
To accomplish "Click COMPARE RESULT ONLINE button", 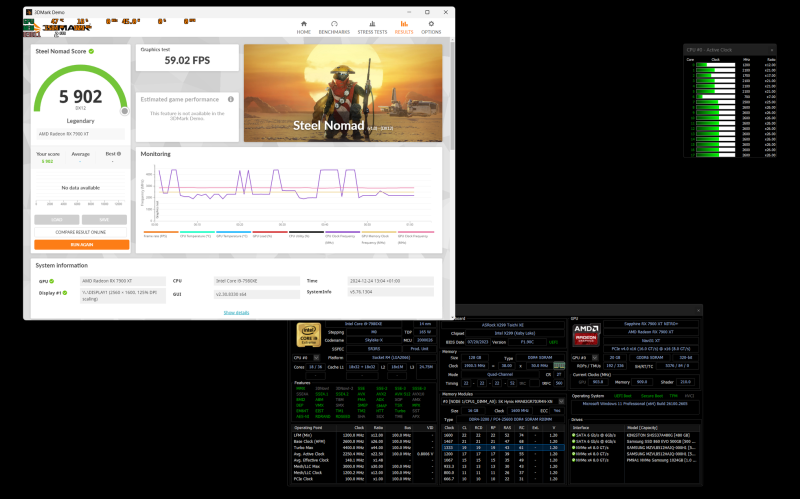I will pyautogui.click(x=81, y=232).
